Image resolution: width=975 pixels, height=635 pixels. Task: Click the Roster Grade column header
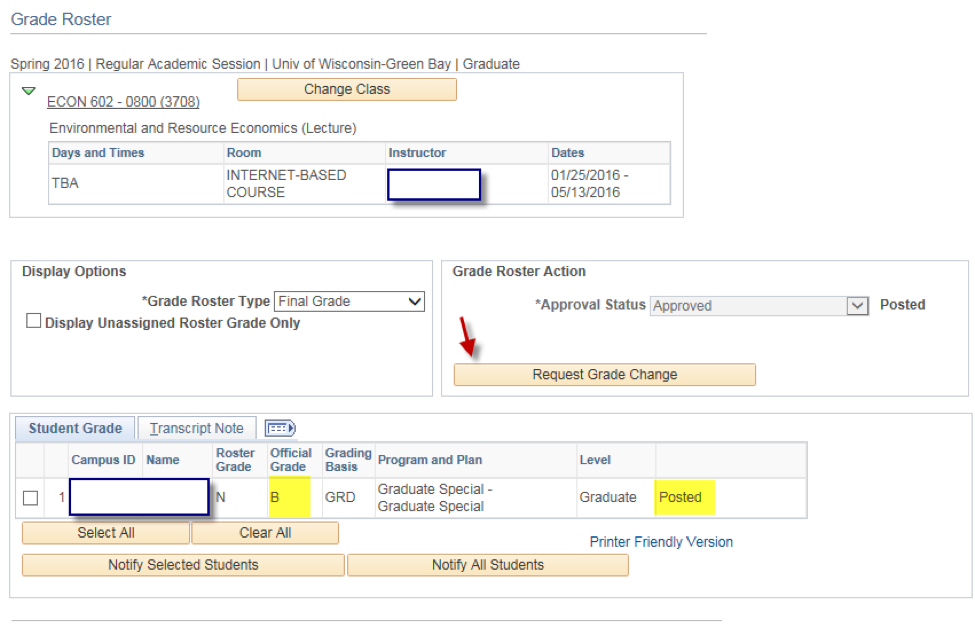235,460
